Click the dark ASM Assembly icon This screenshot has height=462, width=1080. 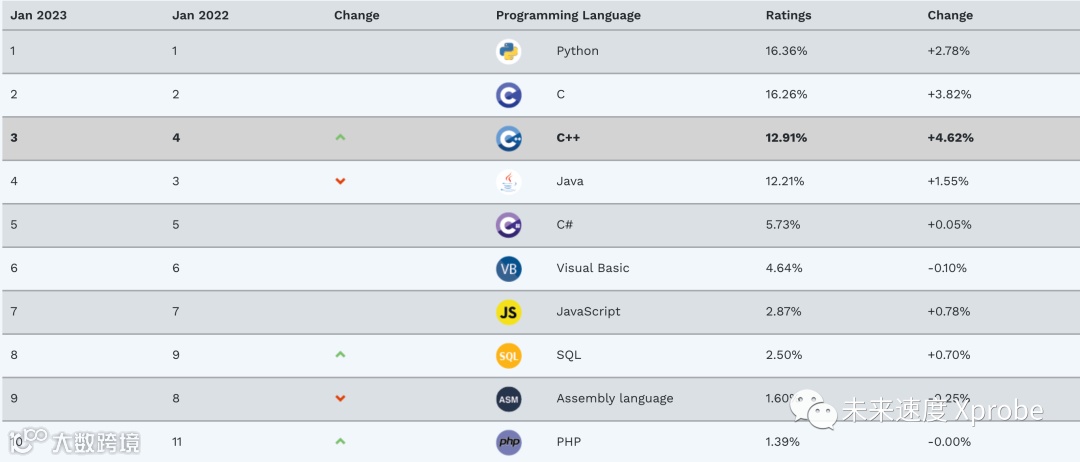[x=508, y=399]
